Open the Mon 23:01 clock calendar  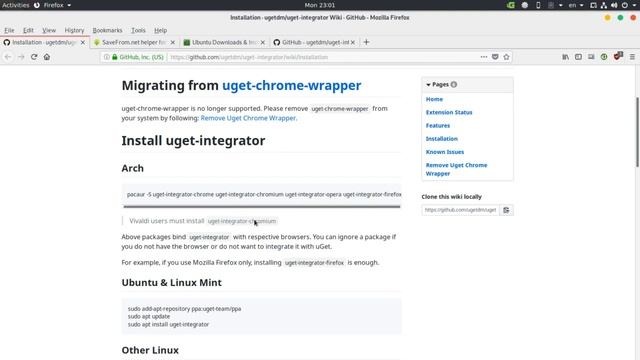coord(320,5)
